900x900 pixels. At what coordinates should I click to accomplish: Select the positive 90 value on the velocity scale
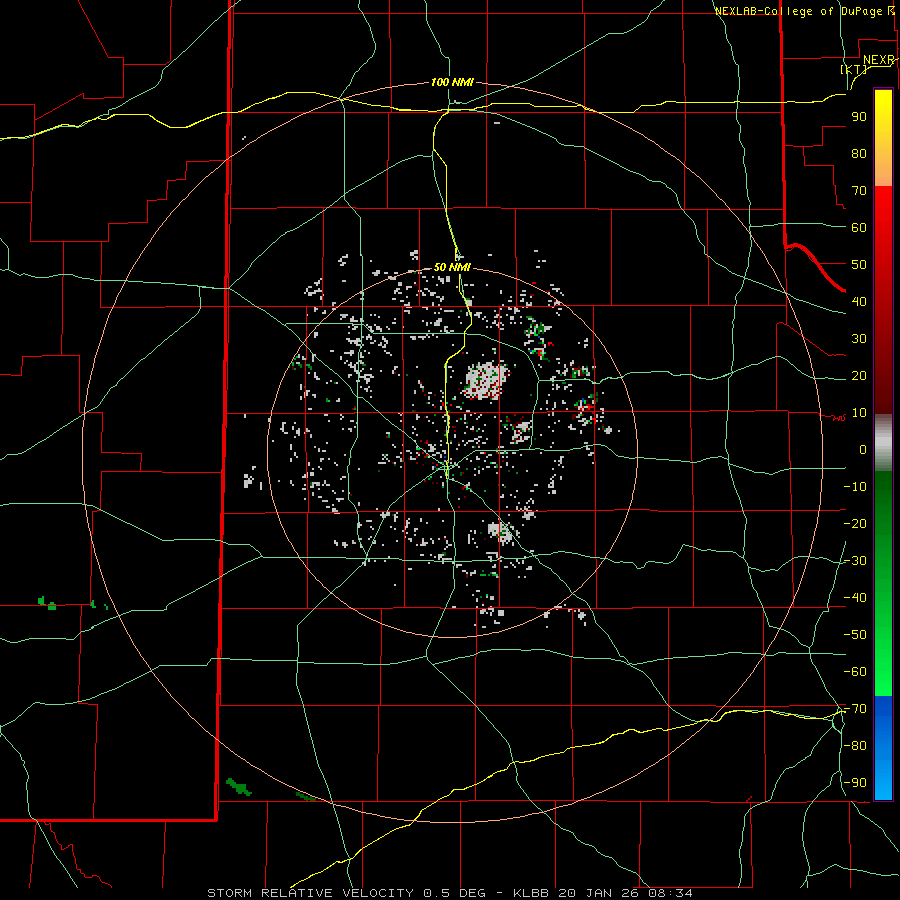tap(859, 117)
